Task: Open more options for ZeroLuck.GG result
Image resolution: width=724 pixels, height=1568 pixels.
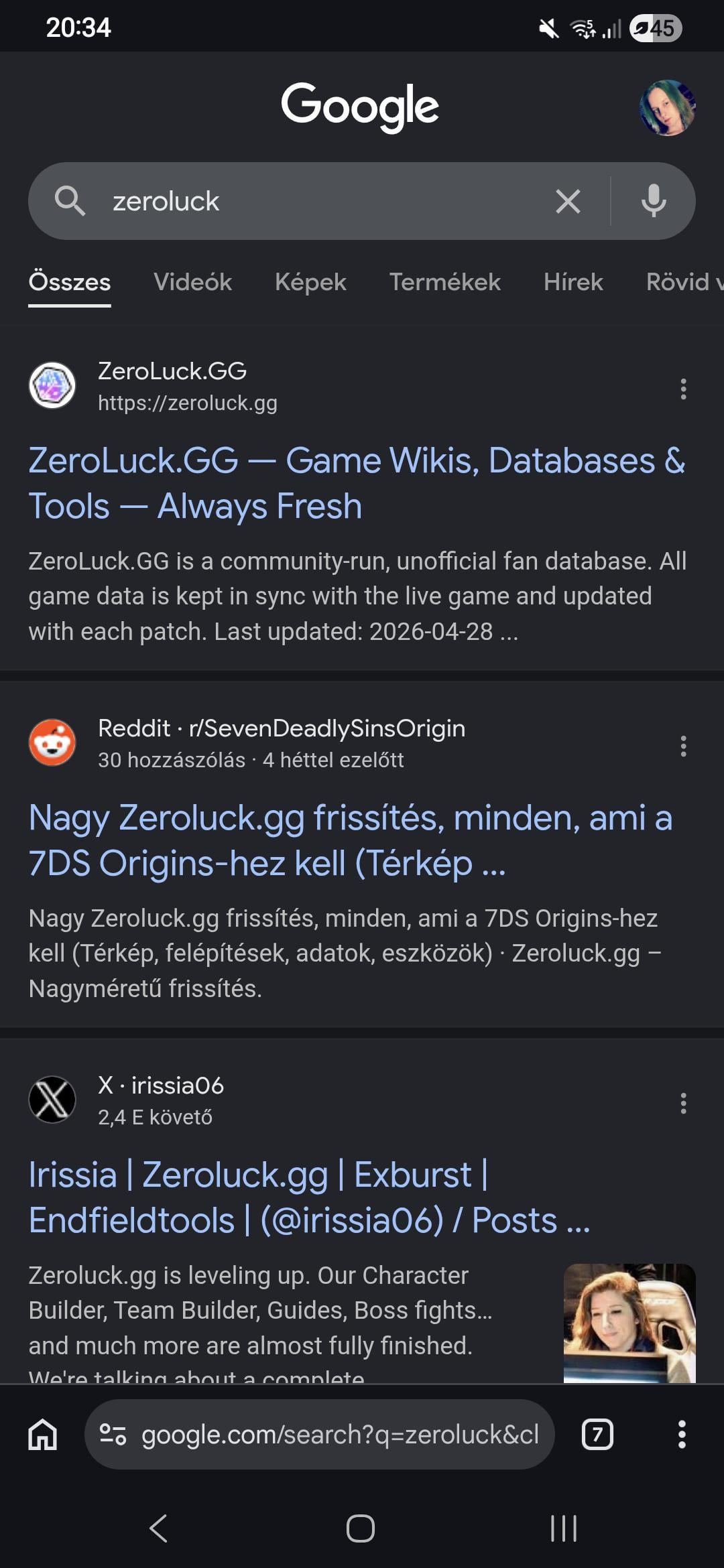Action: pyautogui.click(x=683, y=389)
